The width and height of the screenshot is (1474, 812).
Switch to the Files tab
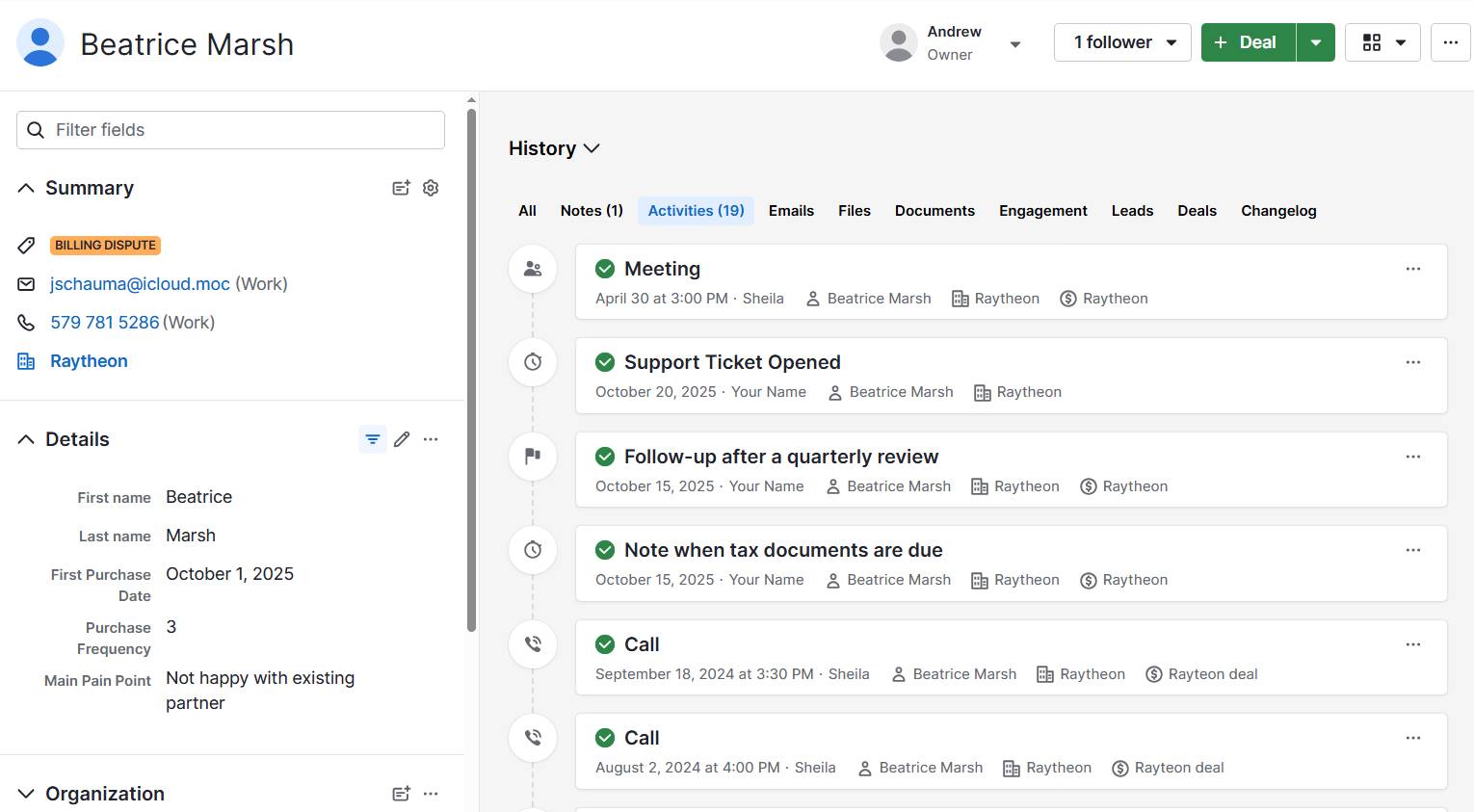pyautogui.click(x=855, y=211)
